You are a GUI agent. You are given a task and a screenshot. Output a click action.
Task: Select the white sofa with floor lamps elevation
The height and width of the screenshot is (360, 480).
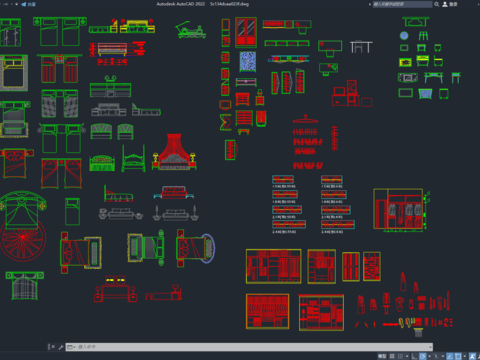click(176, 213)
